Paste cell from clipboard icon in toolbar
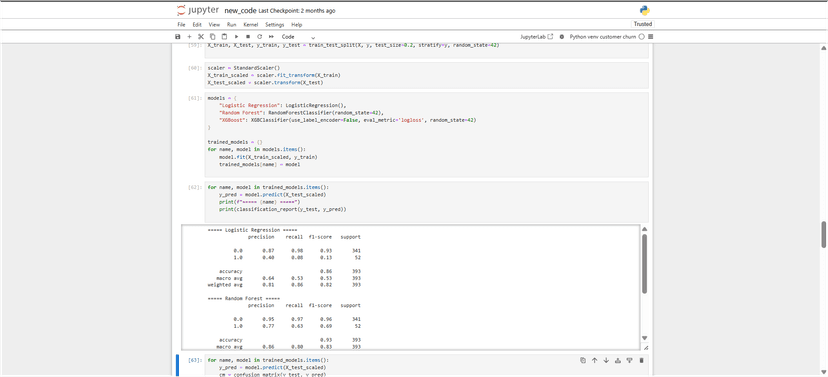Viewport: 828px width, 377px height. (224, 37)
